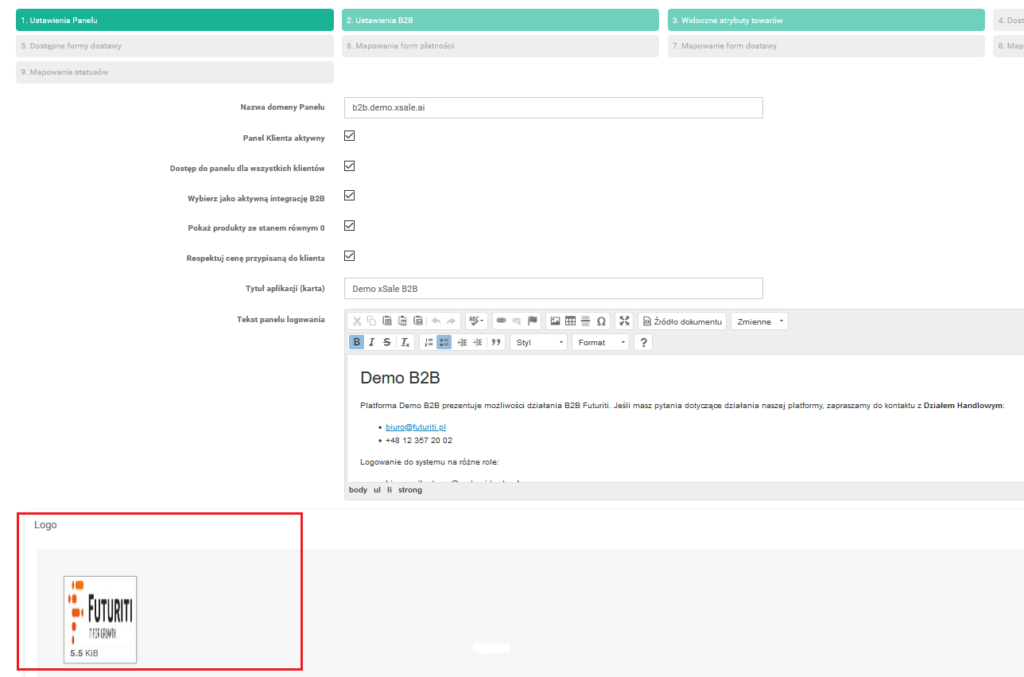Click the block quote icon
This screenshot has height=677, width=1024.
coord(496,342)
